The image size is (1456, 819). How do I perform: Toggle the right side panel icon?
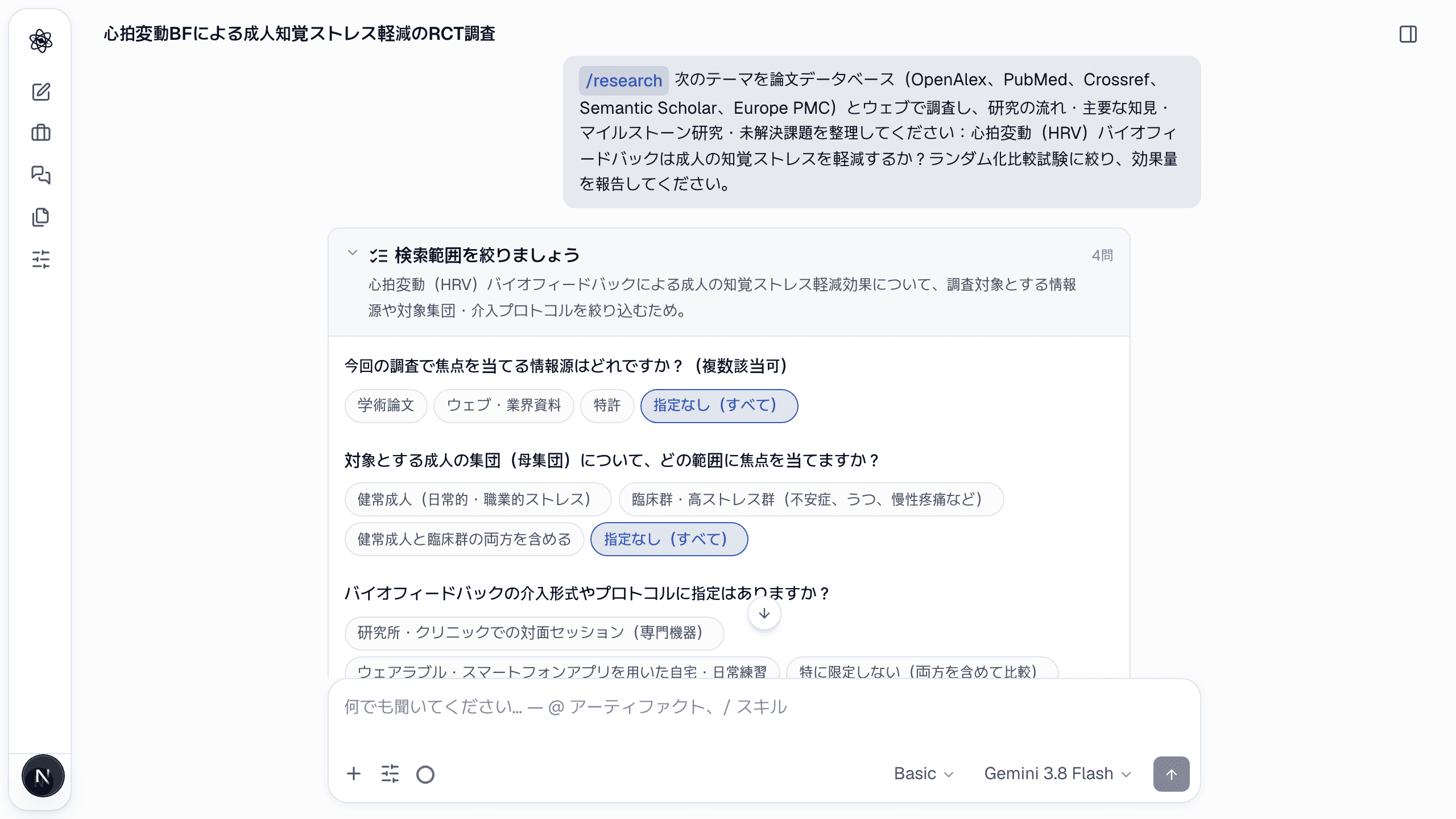pyautogui.click(x=1408, y=34)
